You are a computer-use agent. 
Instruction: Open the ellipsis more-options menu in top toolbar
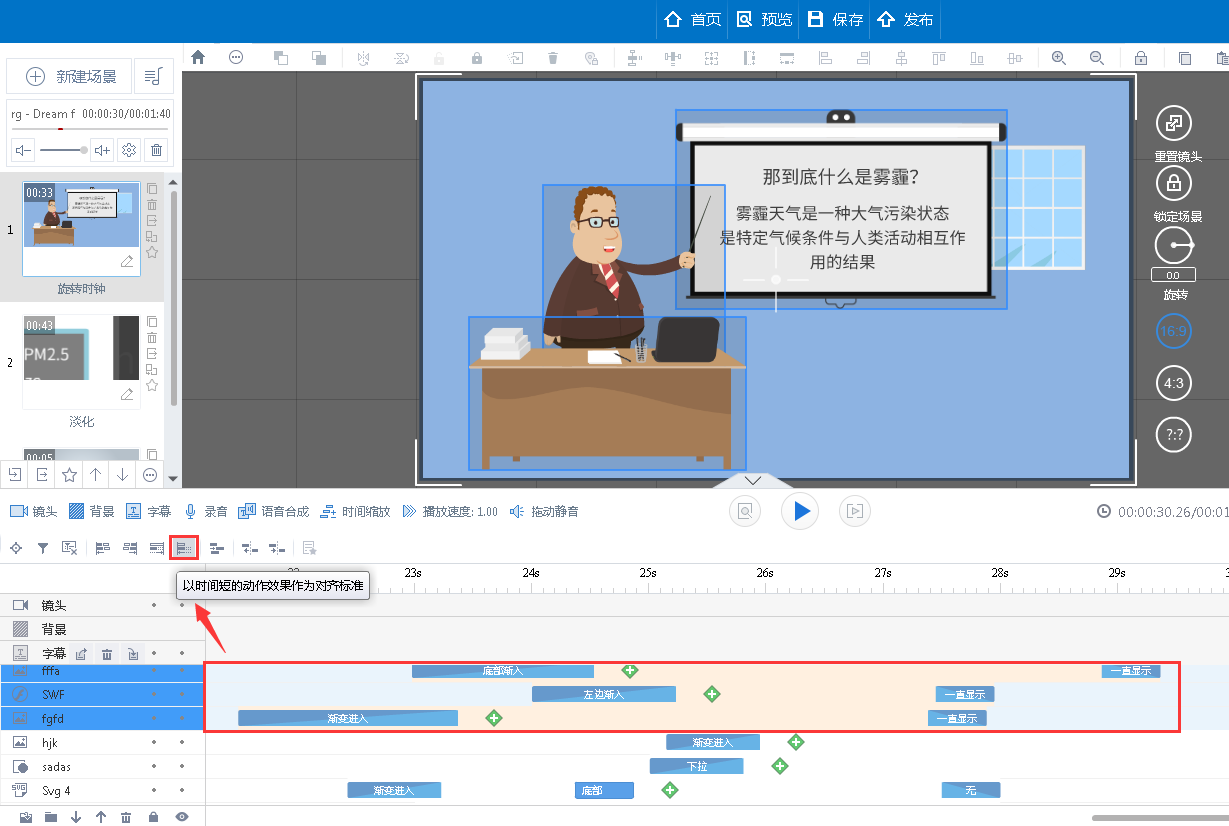(236, 57)
